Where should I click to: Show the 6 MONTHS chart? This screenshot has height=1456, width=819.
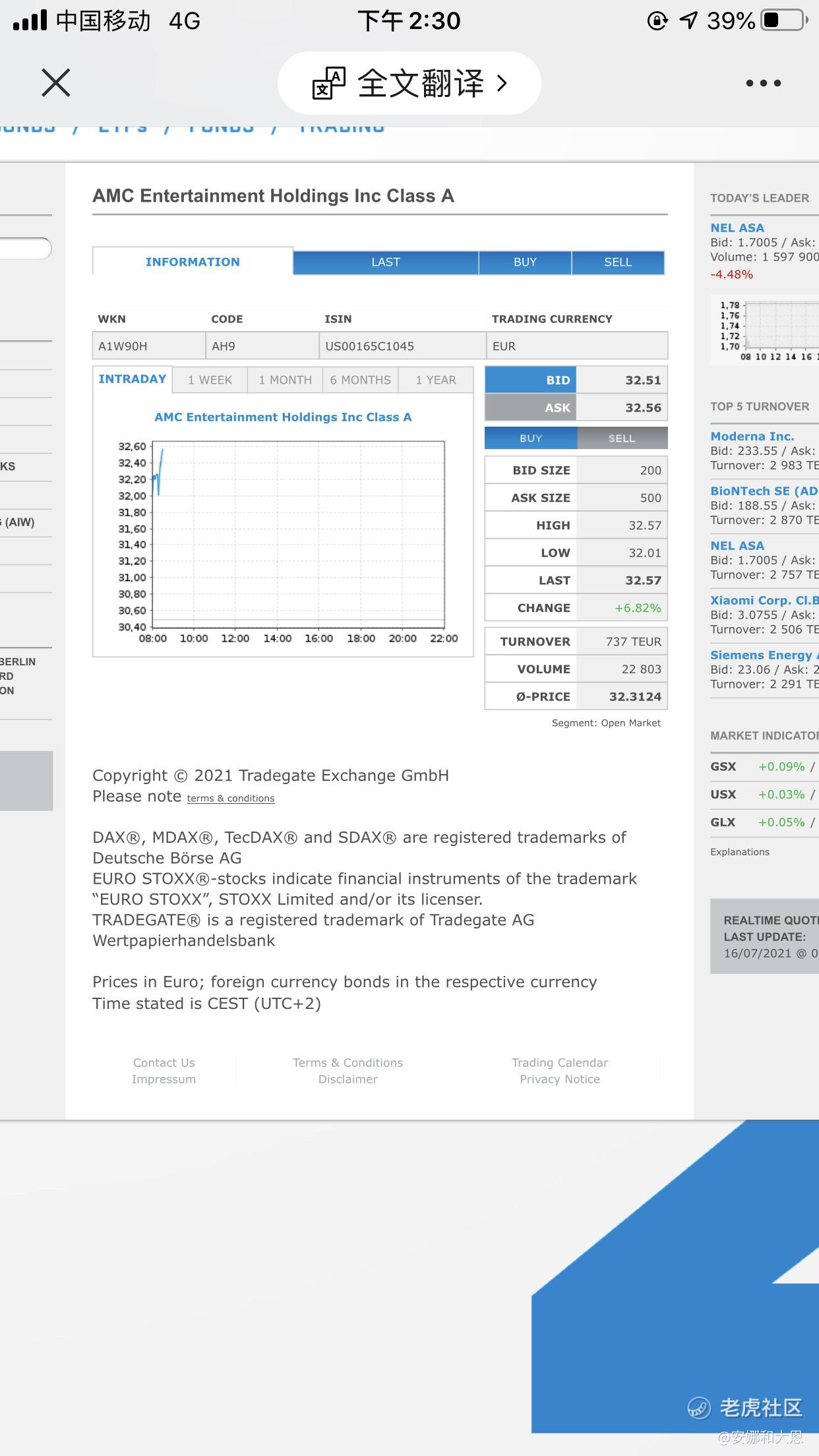[360, 380]
